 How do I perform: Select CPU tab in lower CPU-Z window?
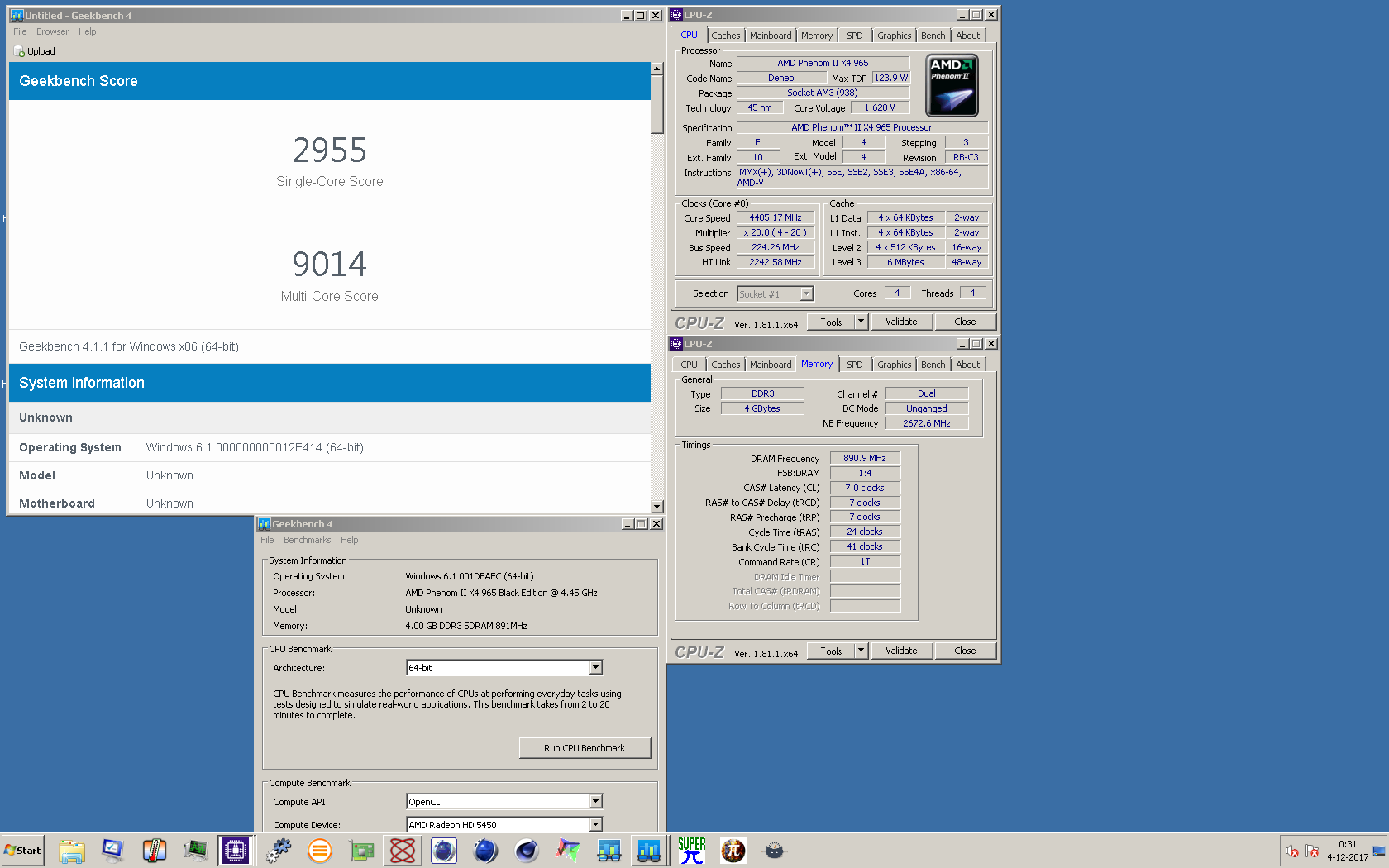click(x=690, y=365)
